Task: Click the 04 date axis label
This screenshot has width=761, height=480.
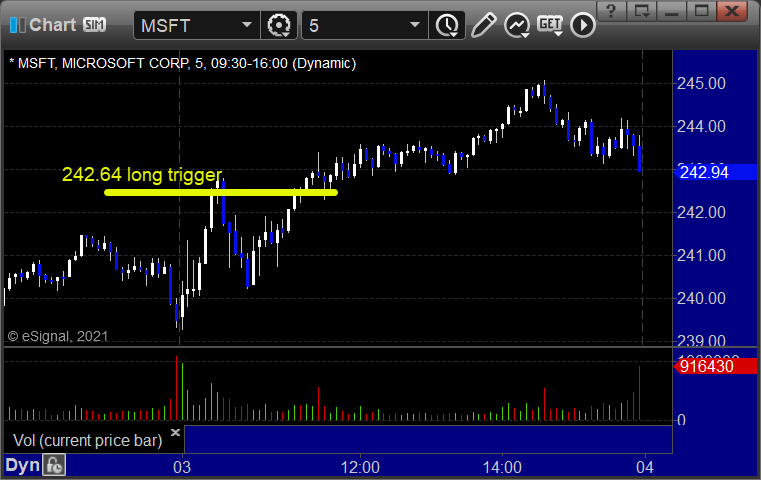Action: (x=645, y=467)
